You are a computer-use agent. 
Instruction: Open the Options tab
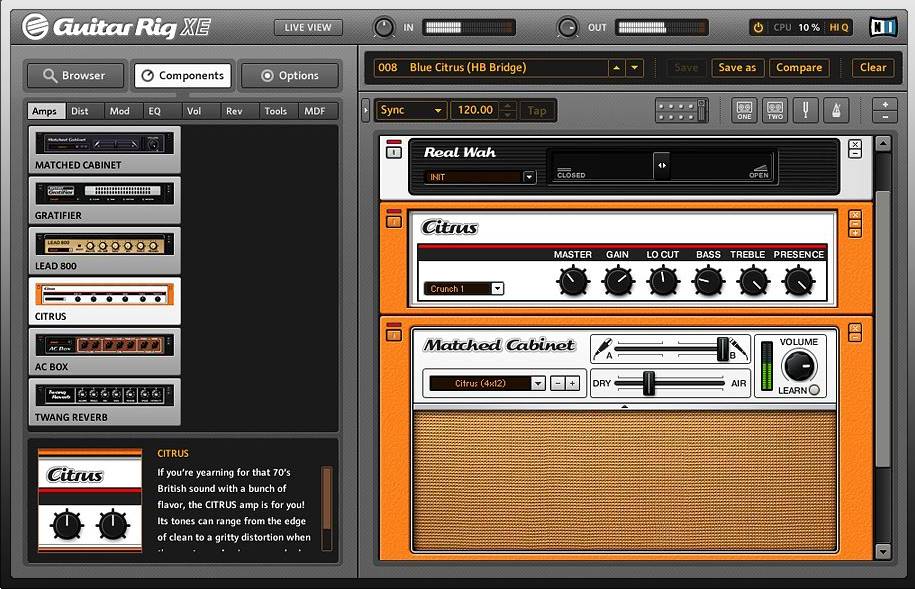click(290, 75)
